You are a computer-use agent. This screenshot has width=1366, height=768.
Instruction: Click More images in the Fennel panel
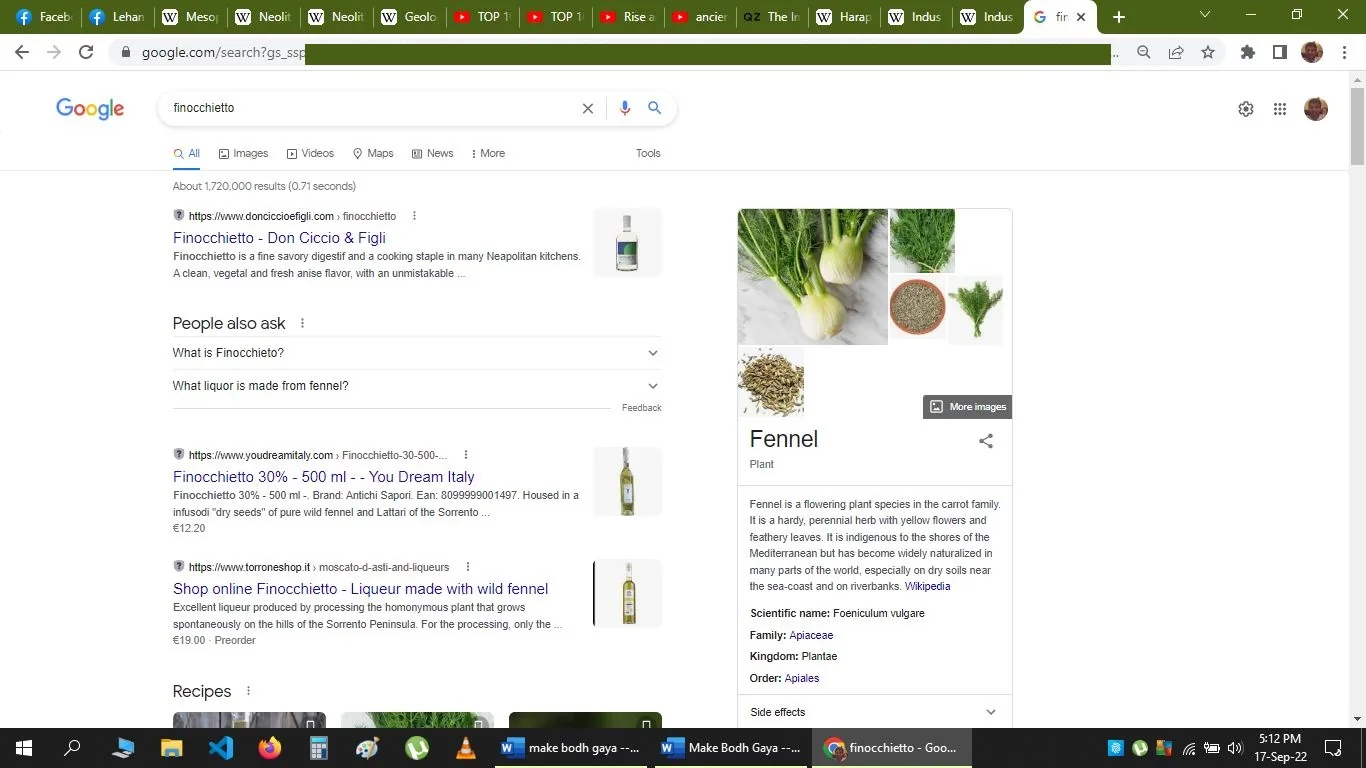(x=967, y=407)
